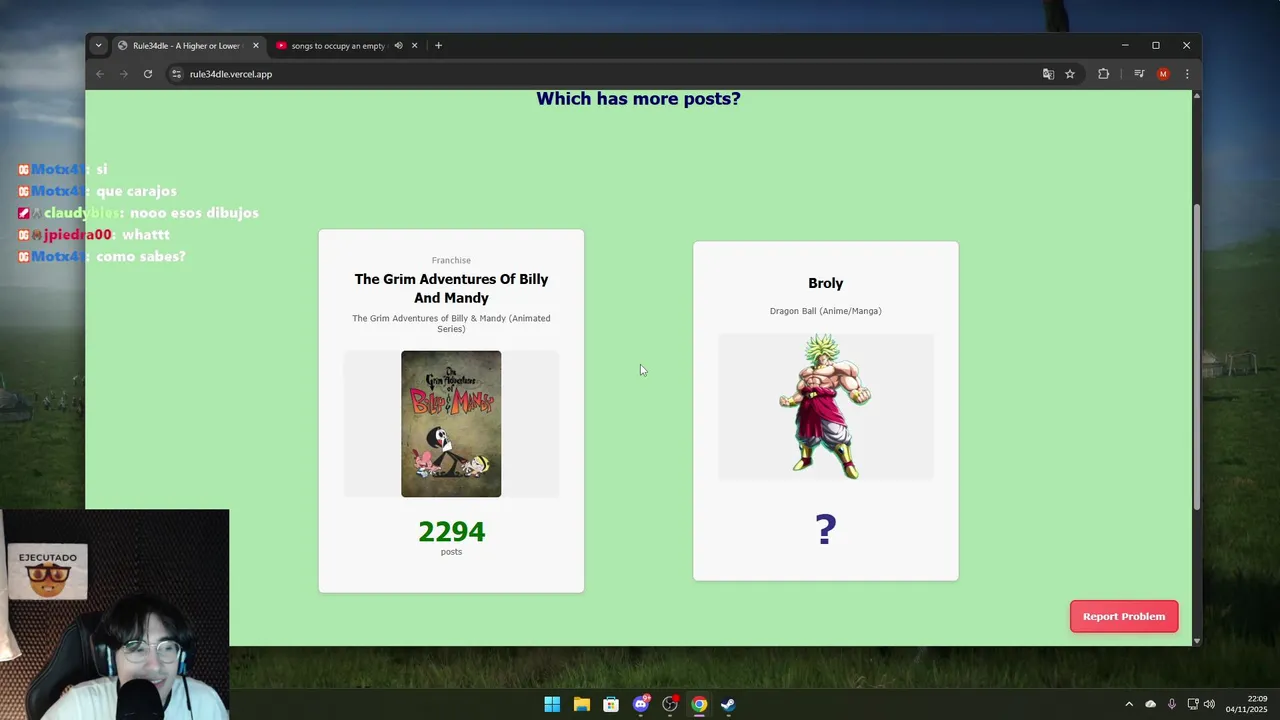Close the Rule34dle tab
The height and width of the screenshot is (720, 1280).
(256, 45)
